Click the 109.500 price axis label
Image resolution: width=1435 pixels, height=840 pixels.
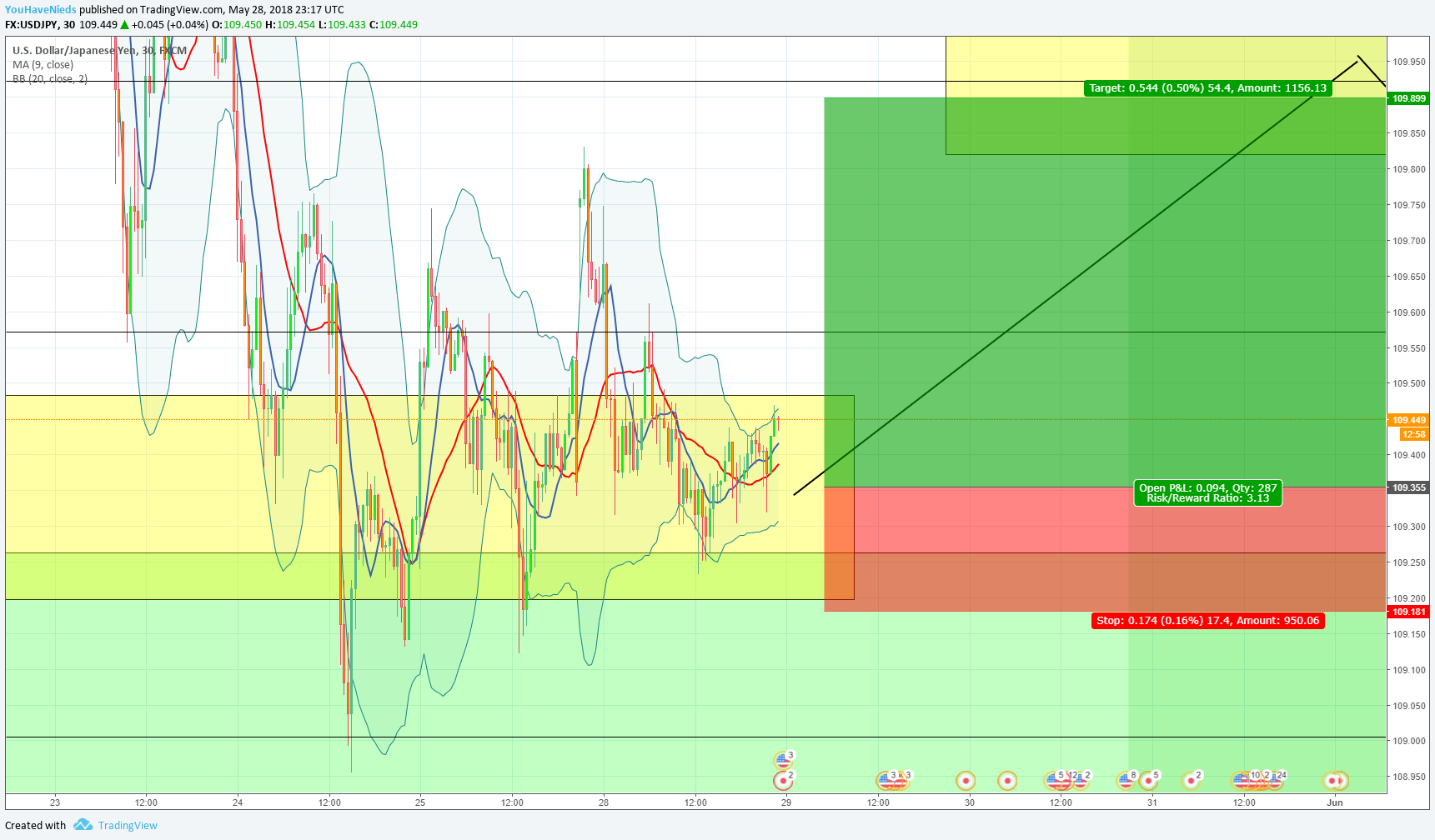click(x=1408, y=383)
